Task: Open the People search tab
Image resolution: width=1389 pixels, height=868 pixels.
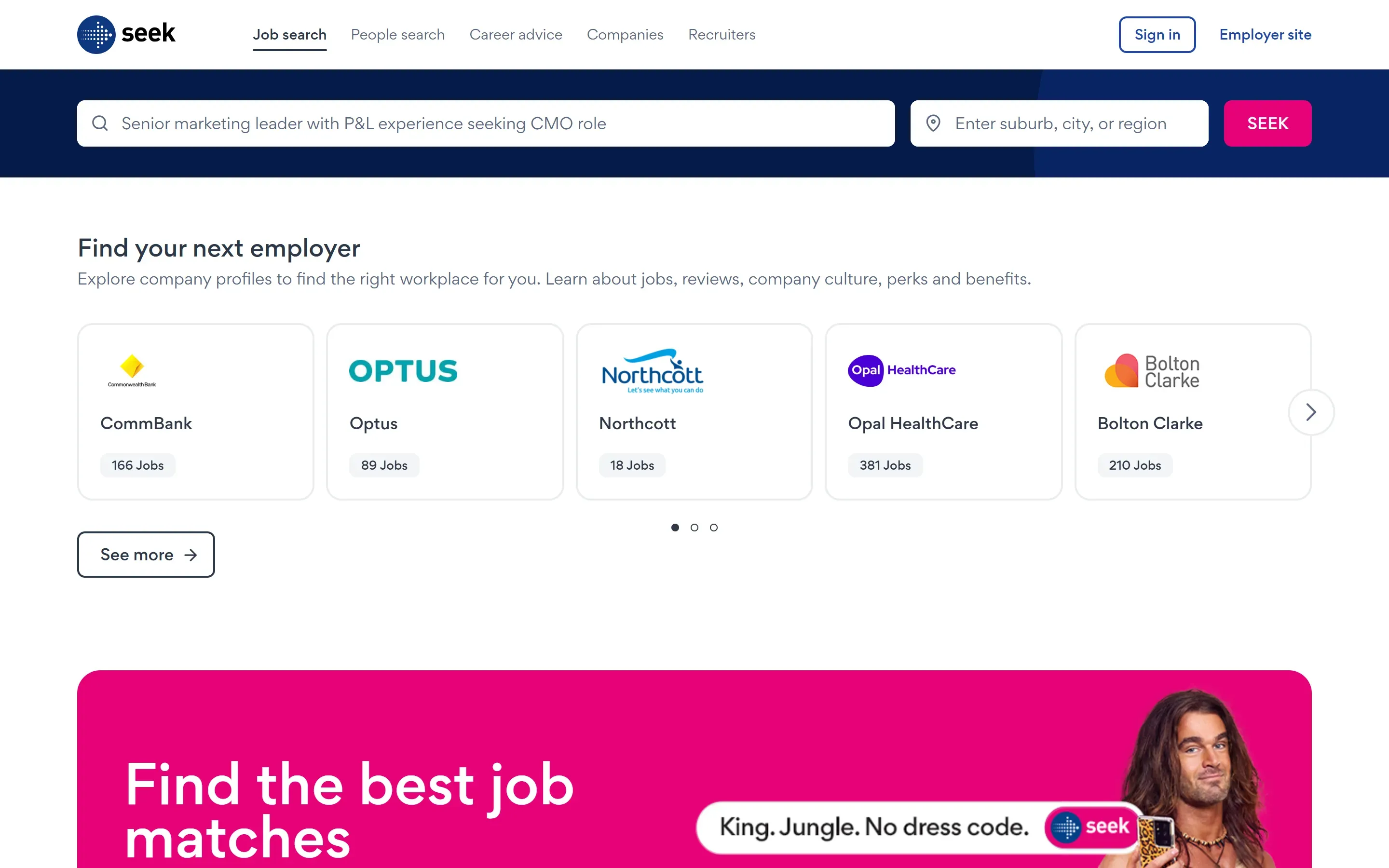Action: click(398, 34)
